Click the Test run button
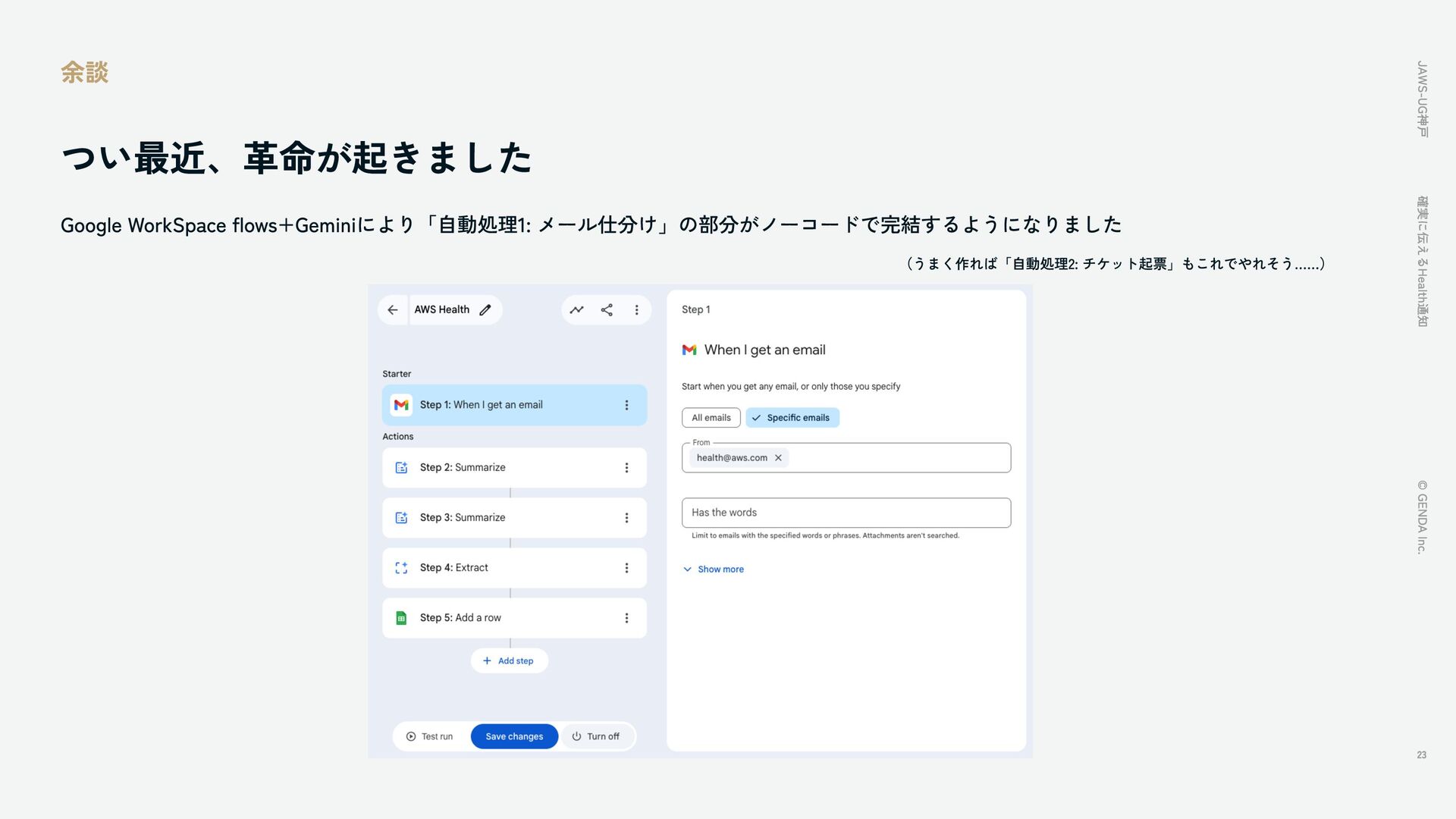 pos(429,736)
